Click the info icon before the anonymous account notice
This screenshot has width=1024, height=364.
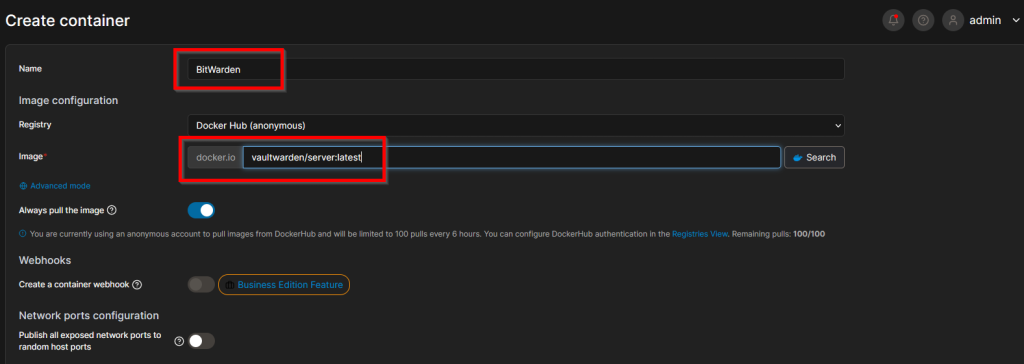(x=23, y=233)
